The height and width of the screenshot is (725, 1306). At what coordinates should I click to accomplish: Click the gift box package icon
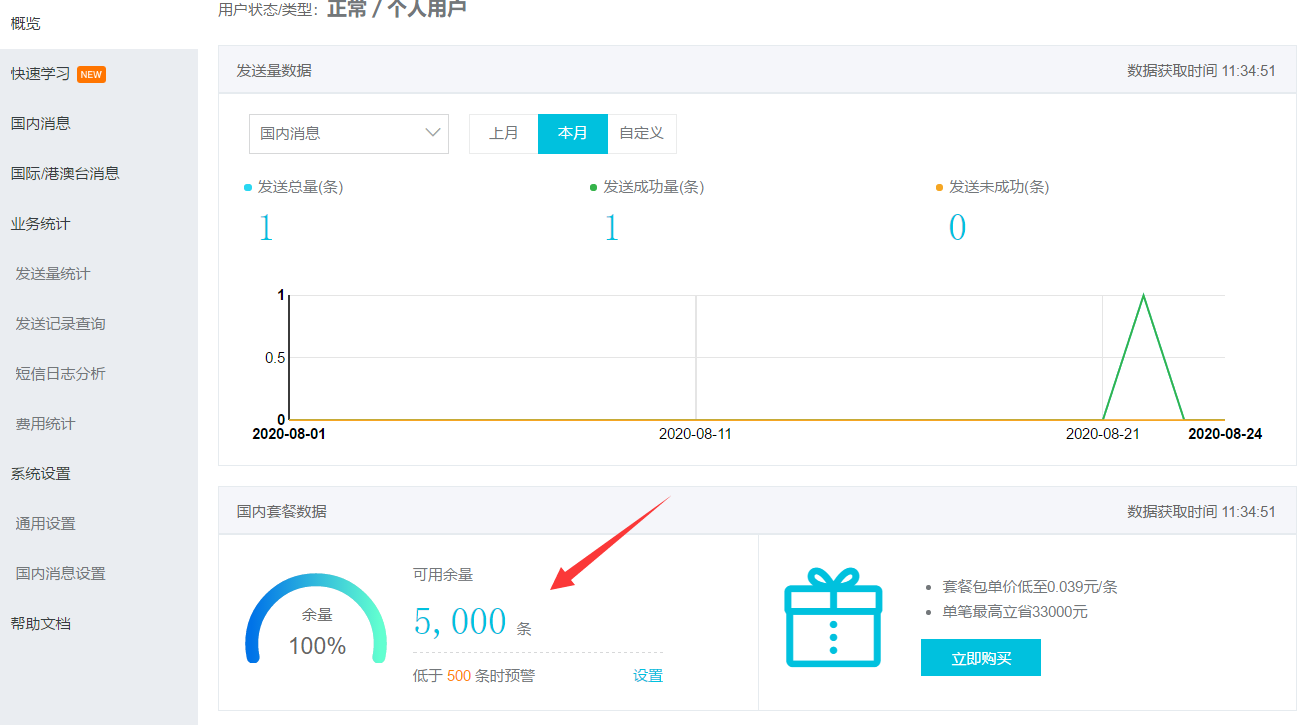[x=833, y=617]
